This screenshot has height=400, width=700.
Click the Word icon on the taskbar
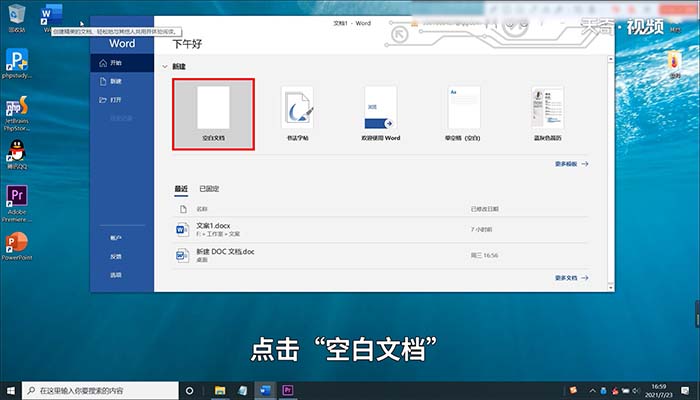pyautogui.click(x=265, y=391)
